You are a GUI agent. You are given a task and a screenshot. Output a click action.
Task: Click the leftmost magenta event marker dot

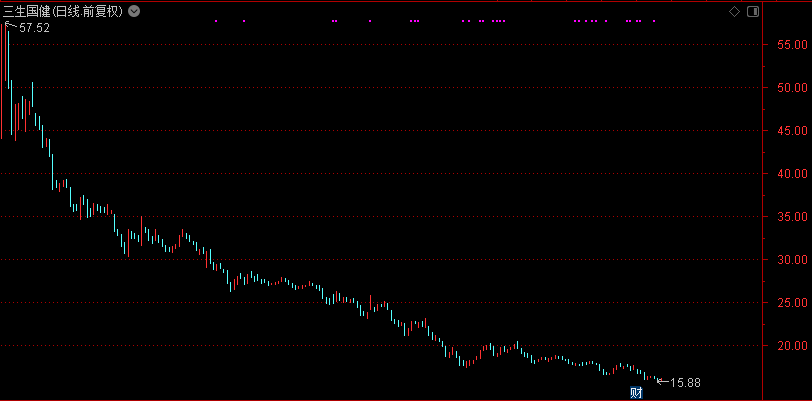coord(216,21)
